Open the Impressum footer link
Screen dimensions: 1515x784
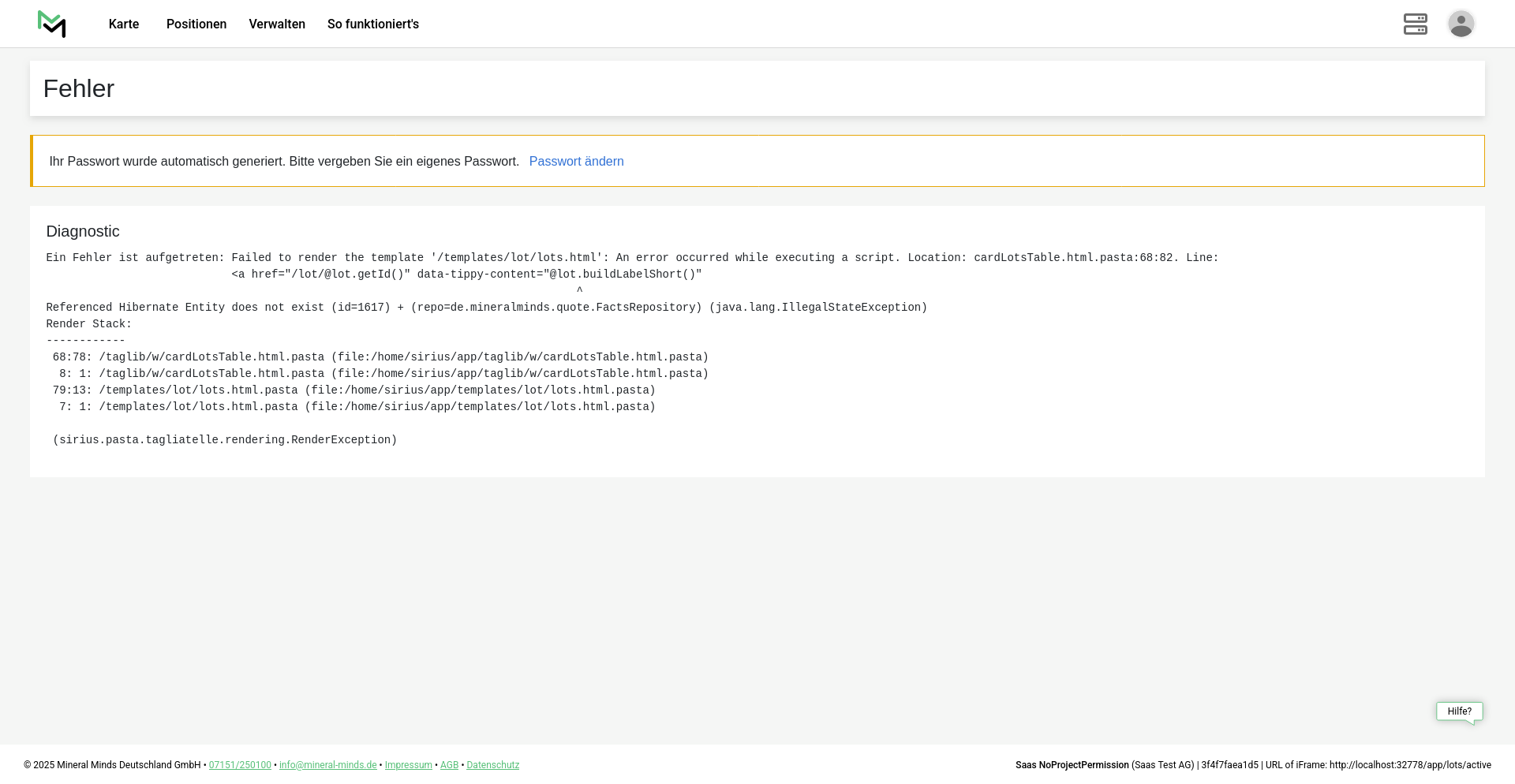coord(408,765)
